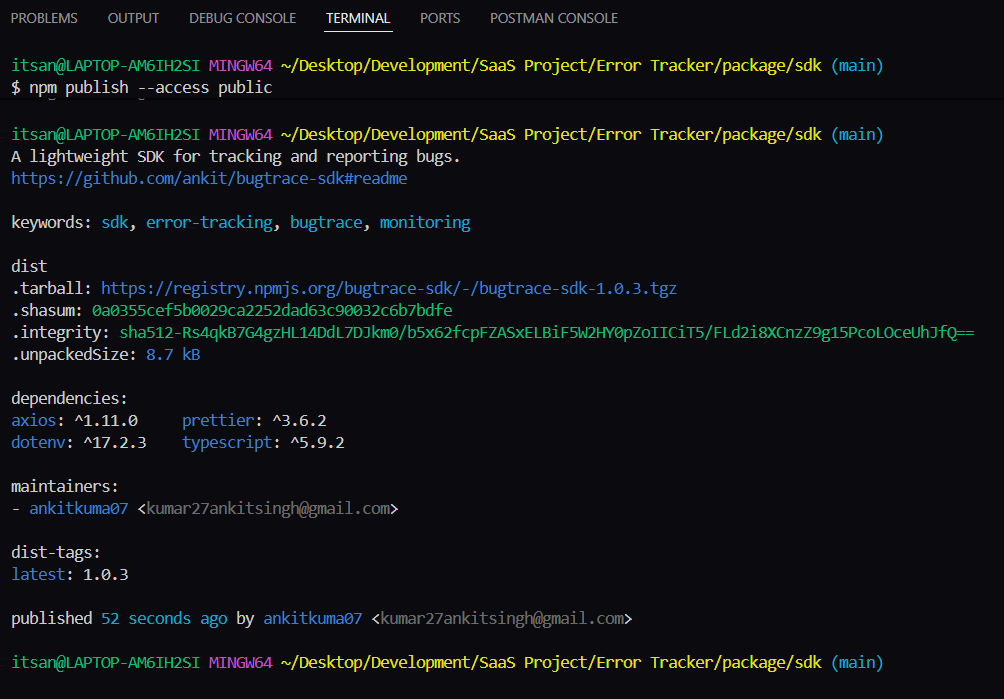Switch to the POSTMAN CONSOLE tab
This screenshot has height=699, width=1004.
pos(554,18)
